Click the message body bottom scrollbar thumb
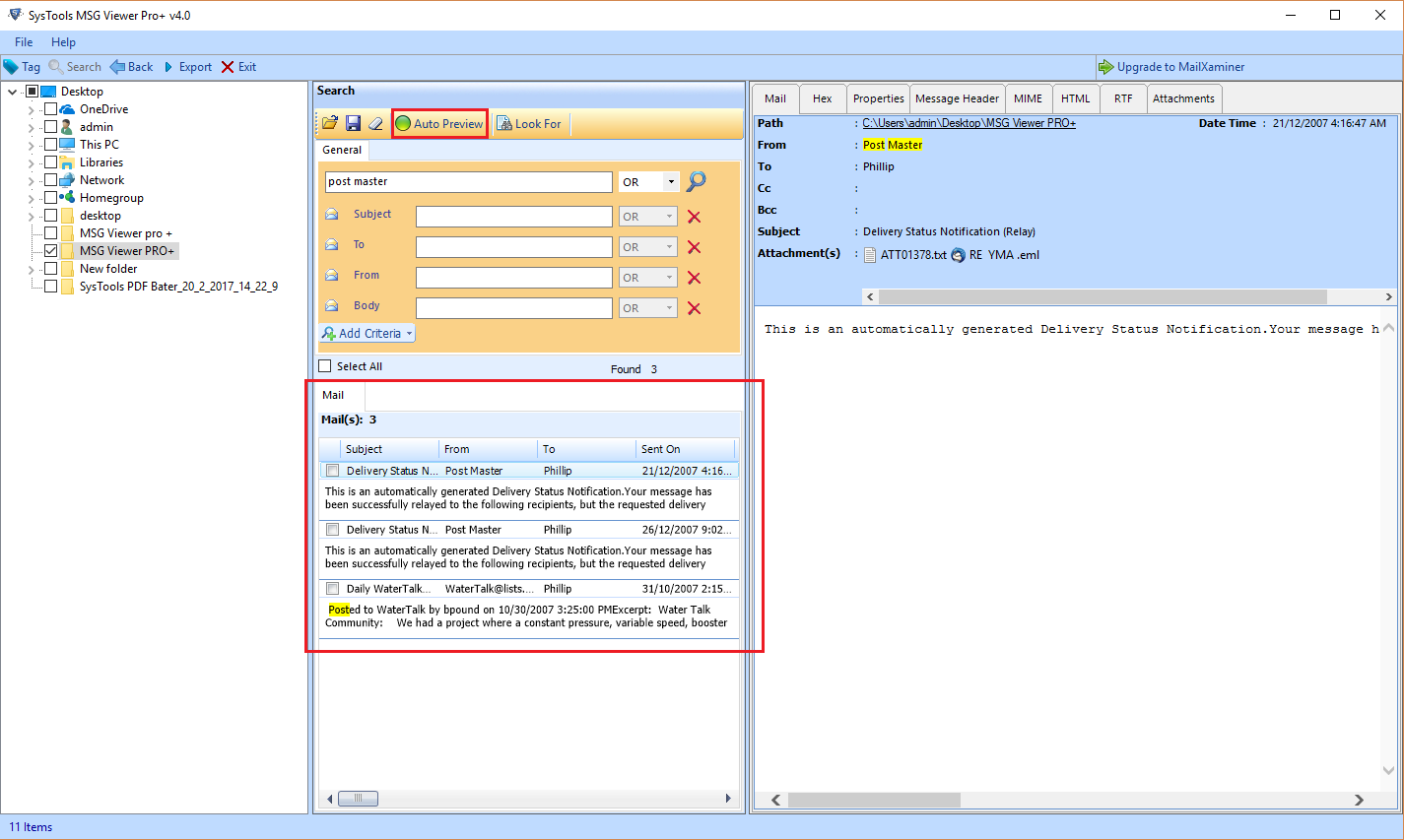The image size is (1404, 840). tap(874, 801)
